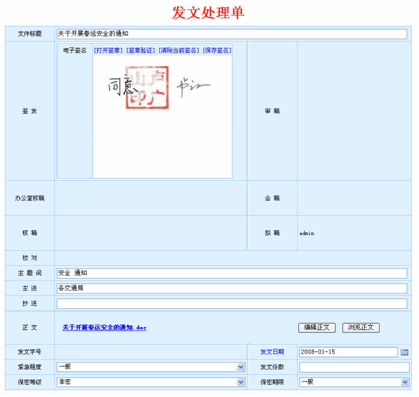This screenshot has width=419, height=397.
Task: Click the 打开签章 link
Action: tap(108, 50)
